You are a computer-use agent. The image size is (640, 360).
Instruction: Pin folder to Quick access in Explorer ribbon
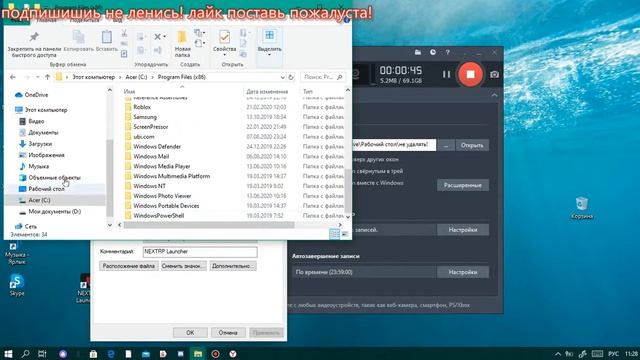34,44
